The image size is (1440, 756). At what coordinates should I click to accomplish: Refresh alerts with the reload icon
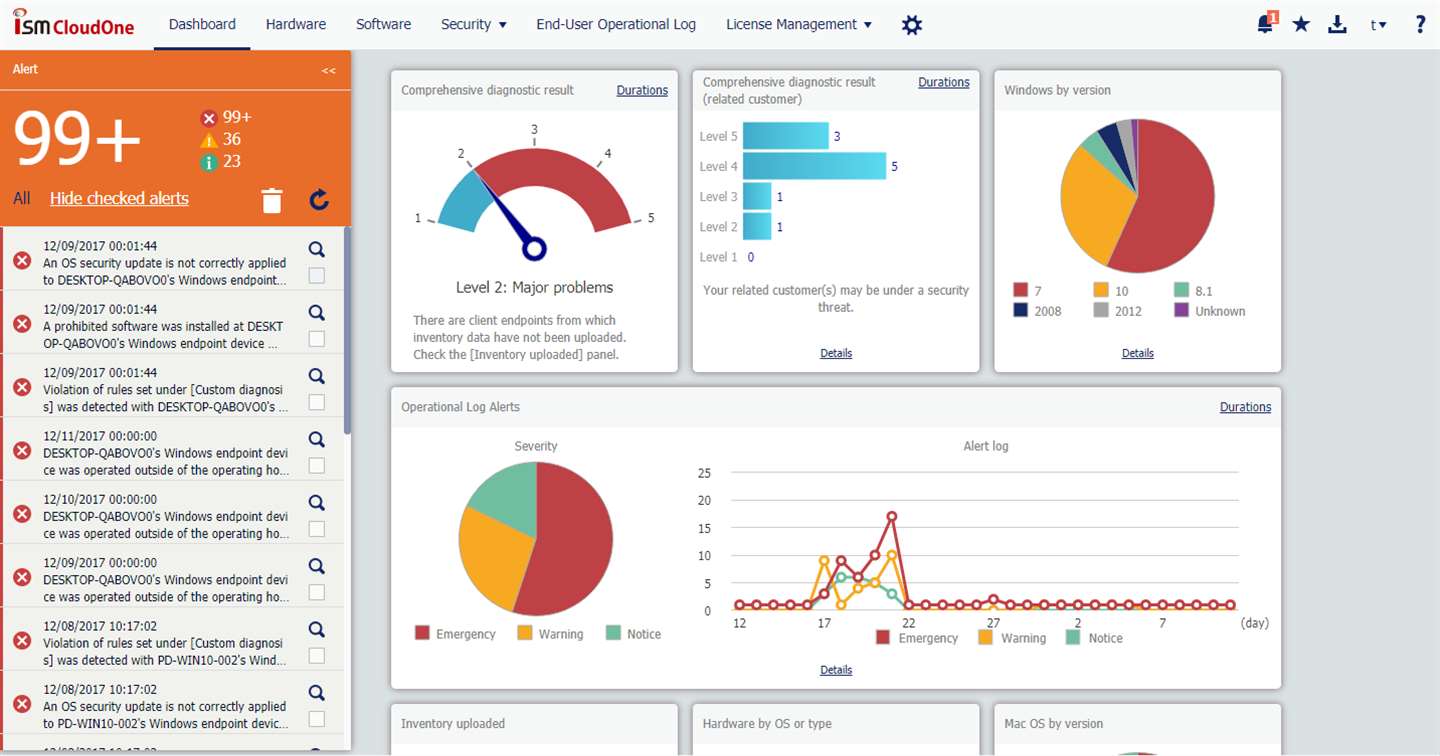coord(319,200)
